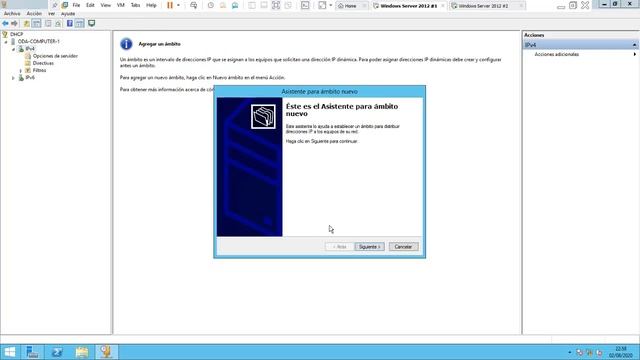Screen dimensions: 640x360
Task: Open Server Manager from the taskbar
Action: 32,352
